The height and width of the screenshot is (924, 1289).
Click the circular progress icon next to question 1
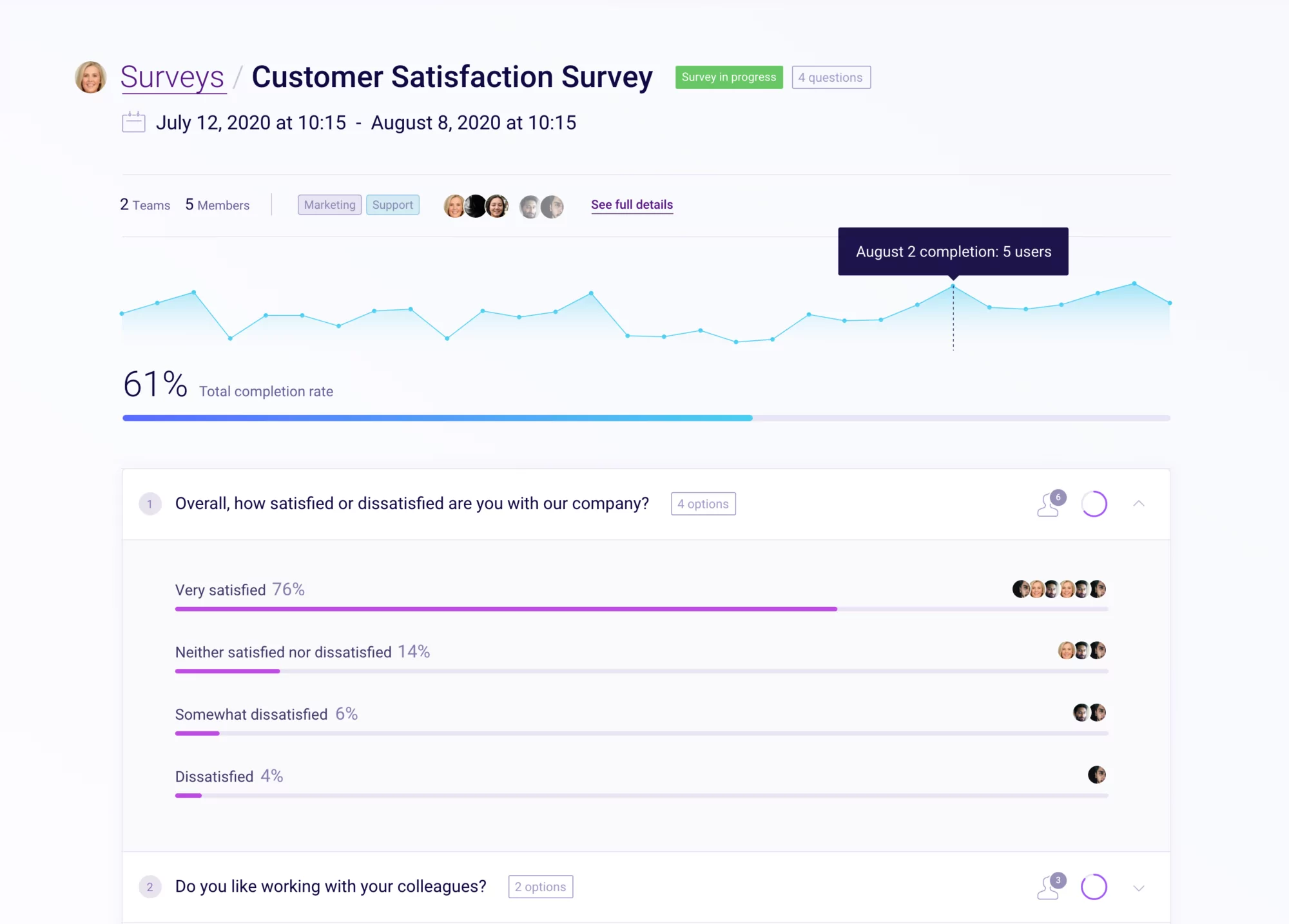click(x=1094, y=503)
